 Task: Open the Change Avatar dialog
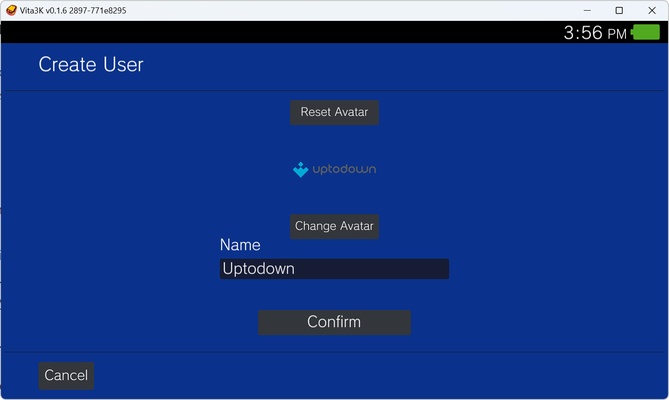(334, 226)
